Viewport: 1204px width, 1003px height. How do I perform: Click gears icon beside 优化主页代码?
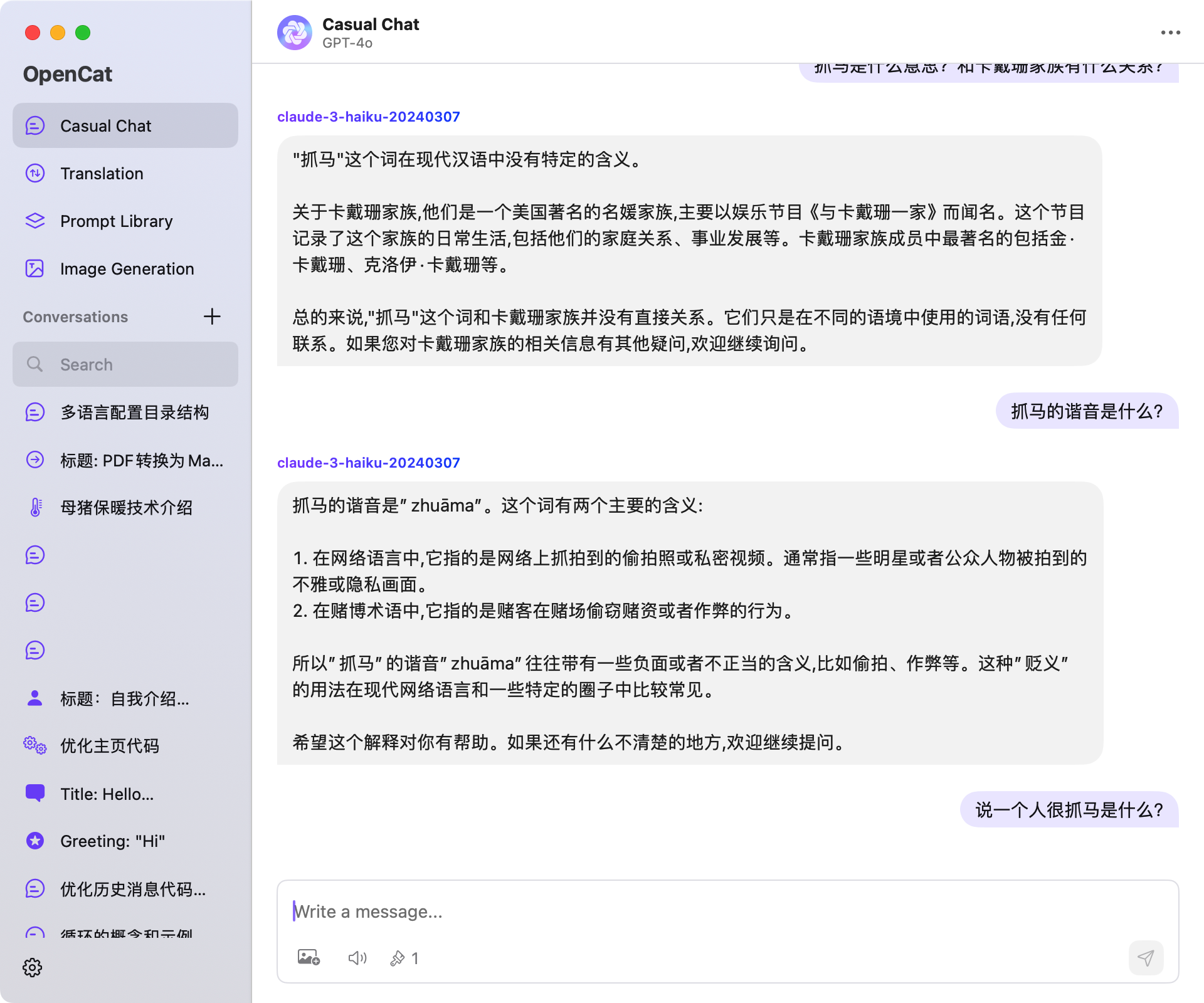35,745
